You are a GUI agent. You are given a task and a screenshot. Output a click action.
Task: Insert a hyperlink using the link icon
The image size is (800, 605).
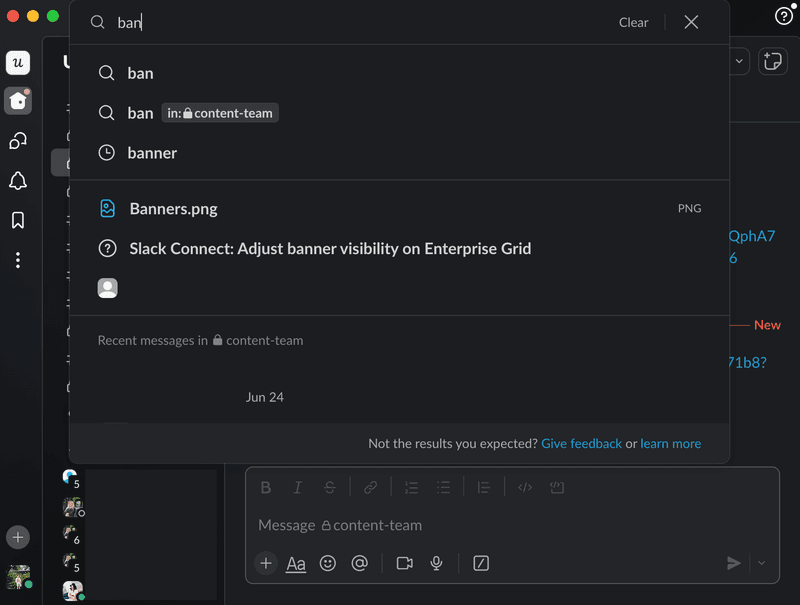point(370,487)
